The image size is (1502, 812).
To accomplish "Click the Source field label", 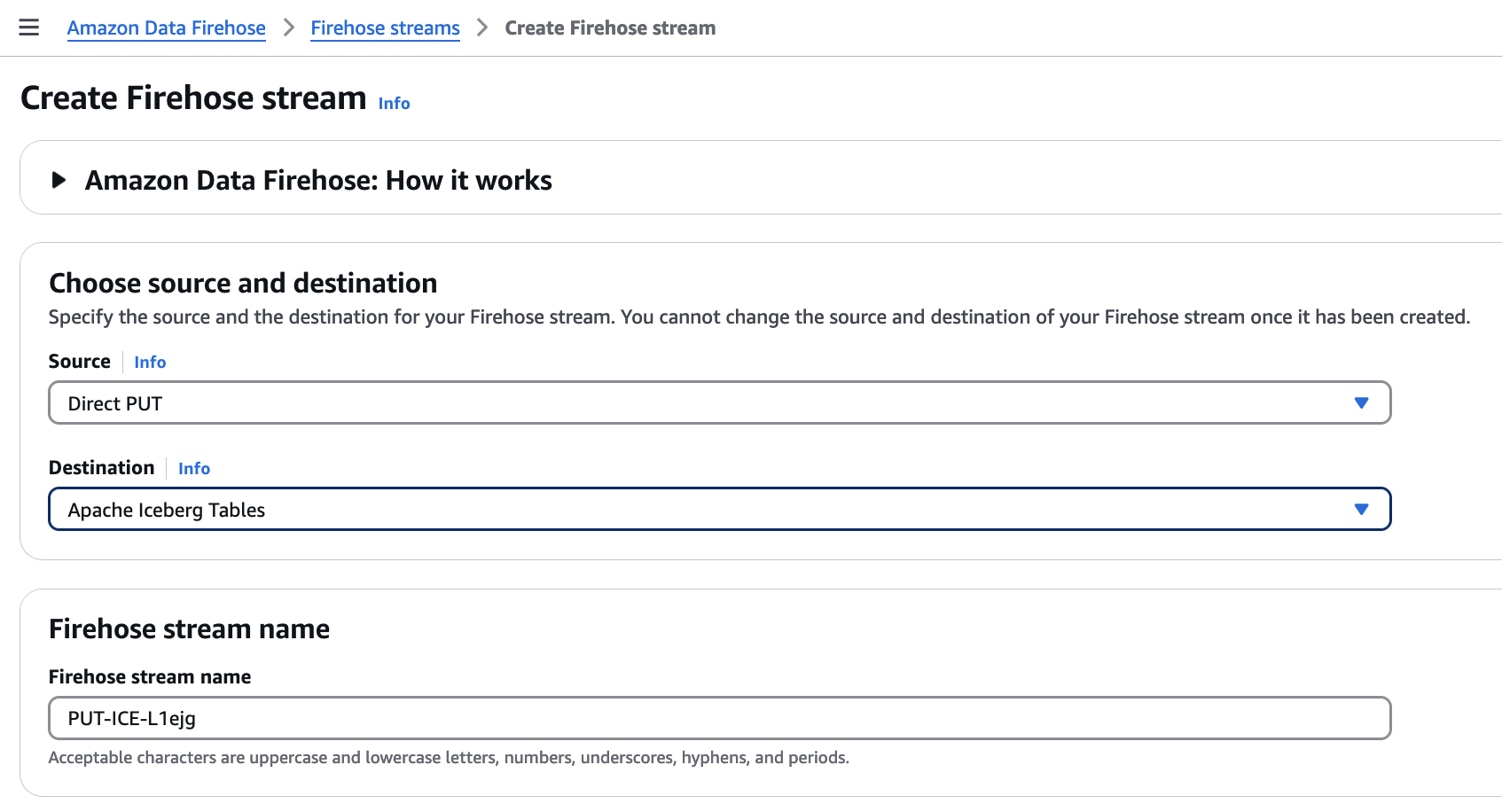I will coord(79,362).
